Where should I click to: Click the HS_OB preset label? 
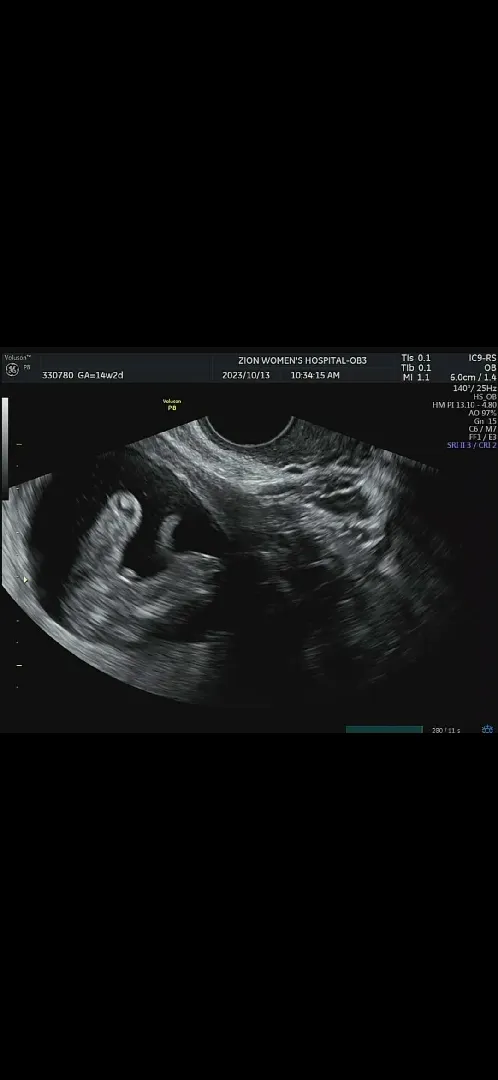click(x=485, y=397)
